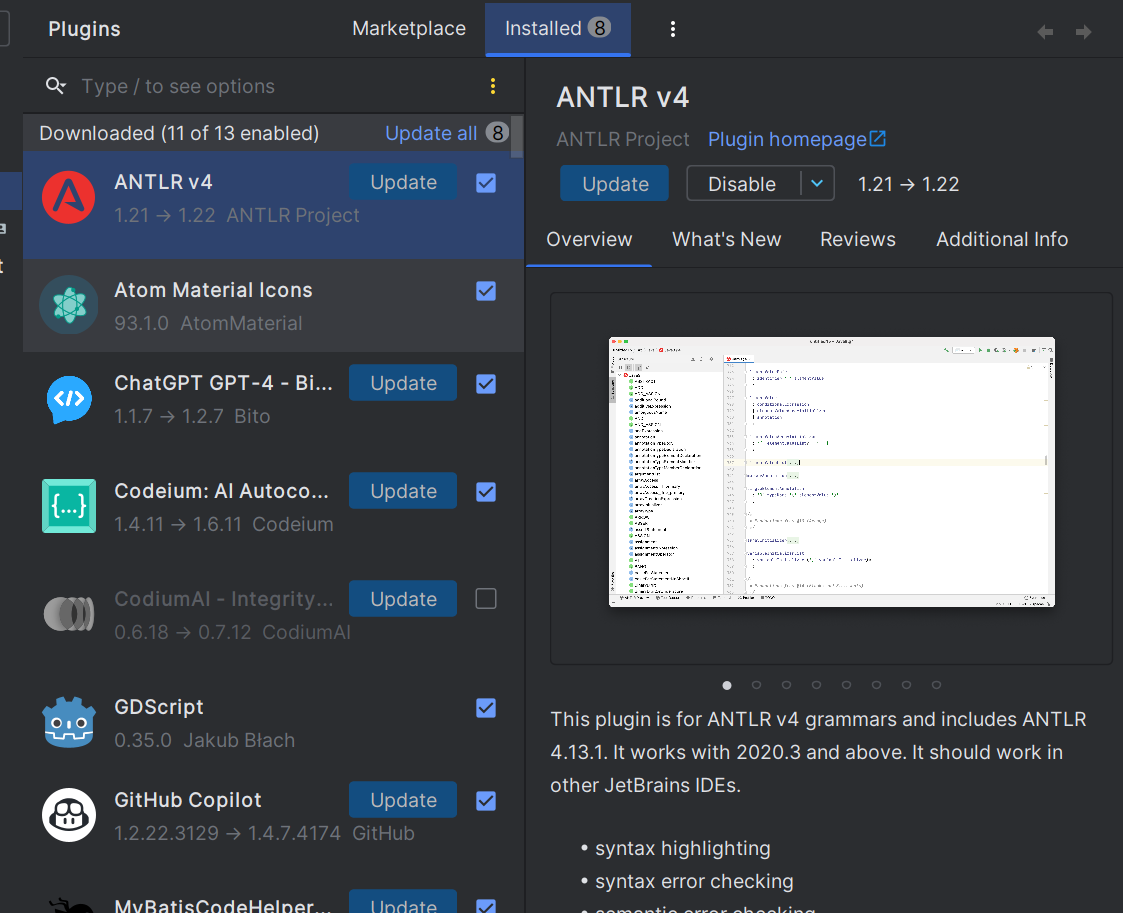The height and width of the screenshot is (913, 1123).
Task: Select the GDScript plugin row title
Action: click(159, 707)
